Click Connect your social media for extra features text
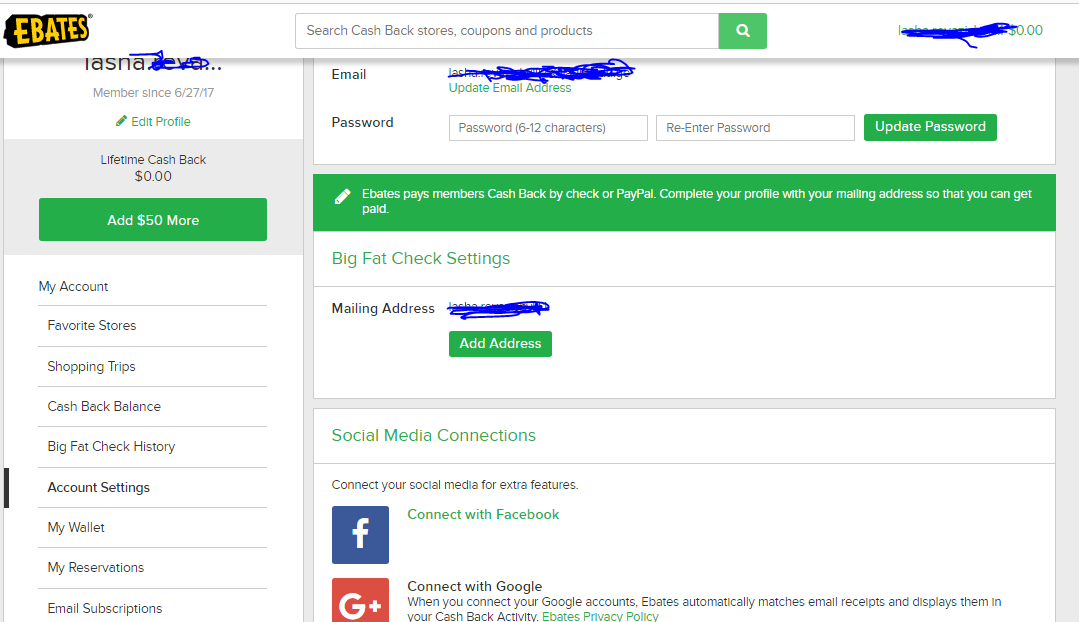 tap(455, 484)
